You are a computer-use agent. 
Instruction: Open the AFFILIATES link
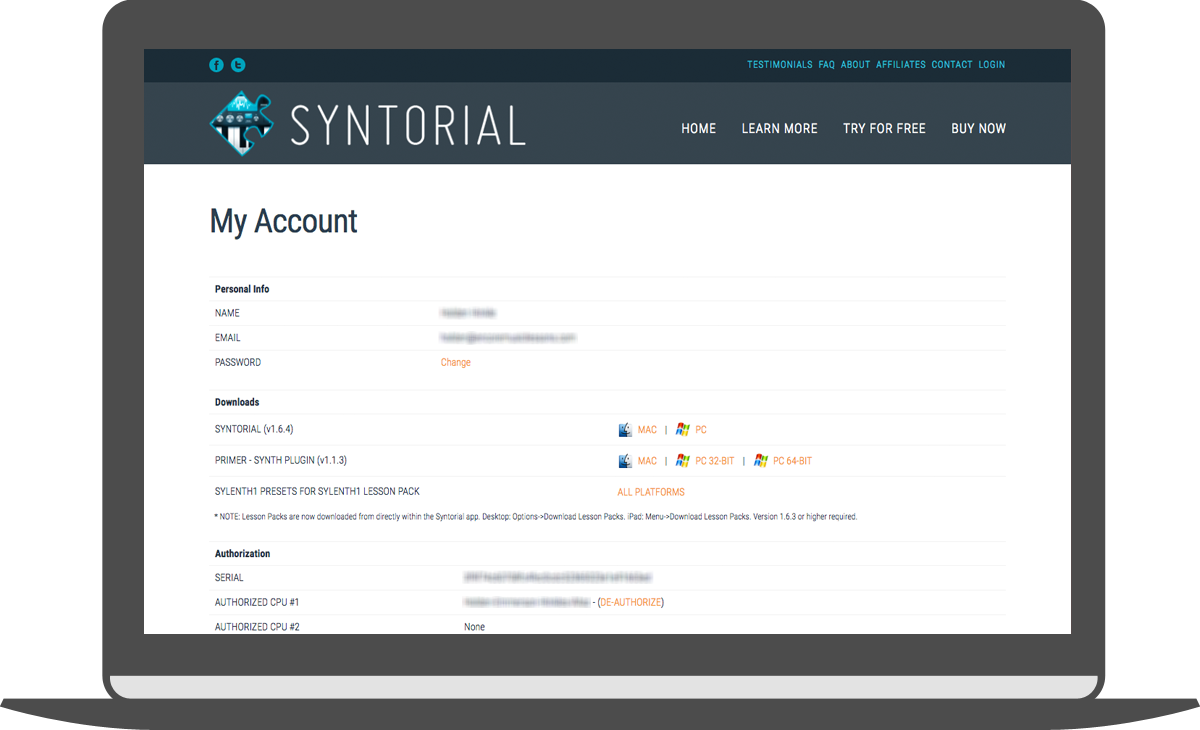point(900,64)
